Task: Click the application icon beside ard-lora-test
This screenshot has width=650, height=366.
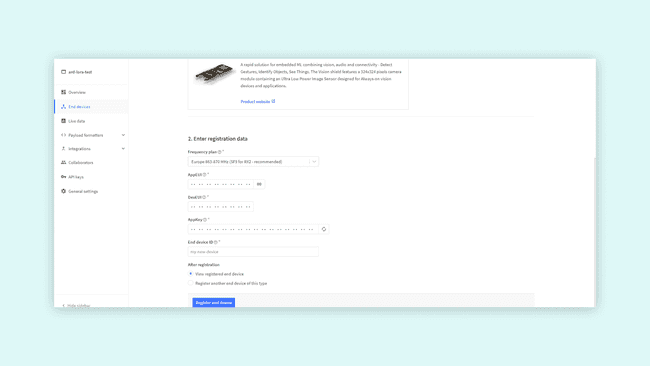Action: pyautogui.click(x=63, y=72)
